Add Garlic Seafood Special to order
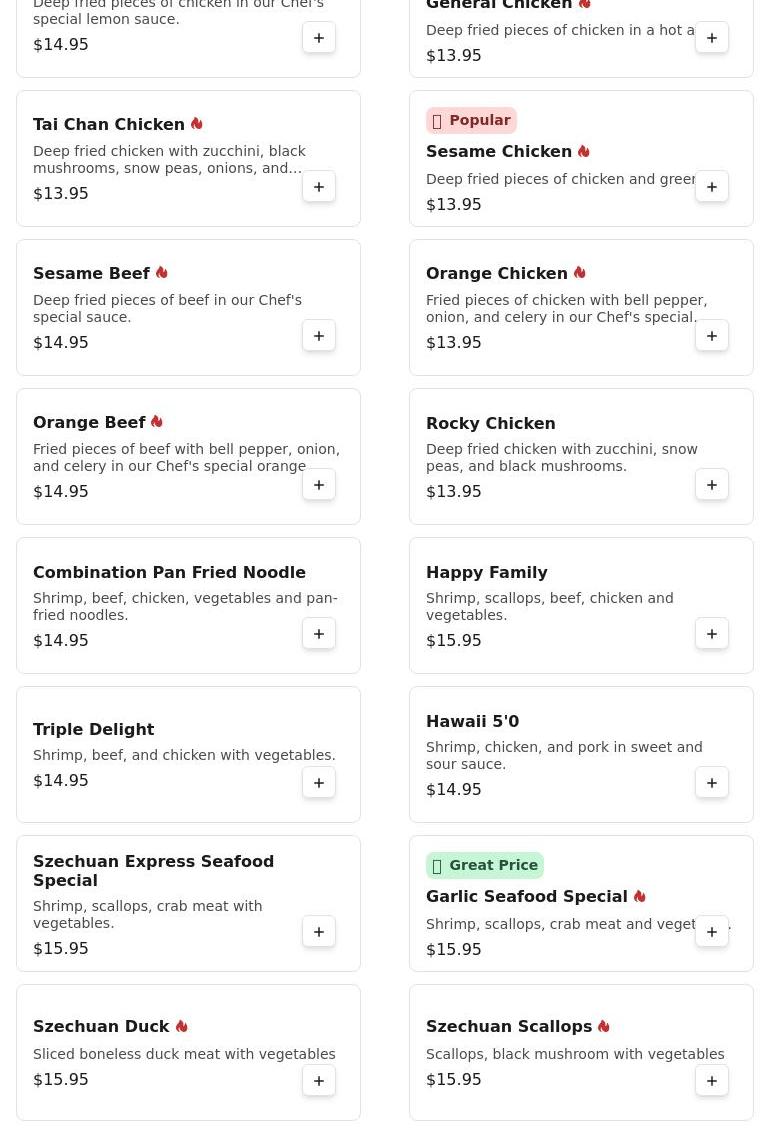This screenshot has width=770, height=1131. tap(712, 932)
